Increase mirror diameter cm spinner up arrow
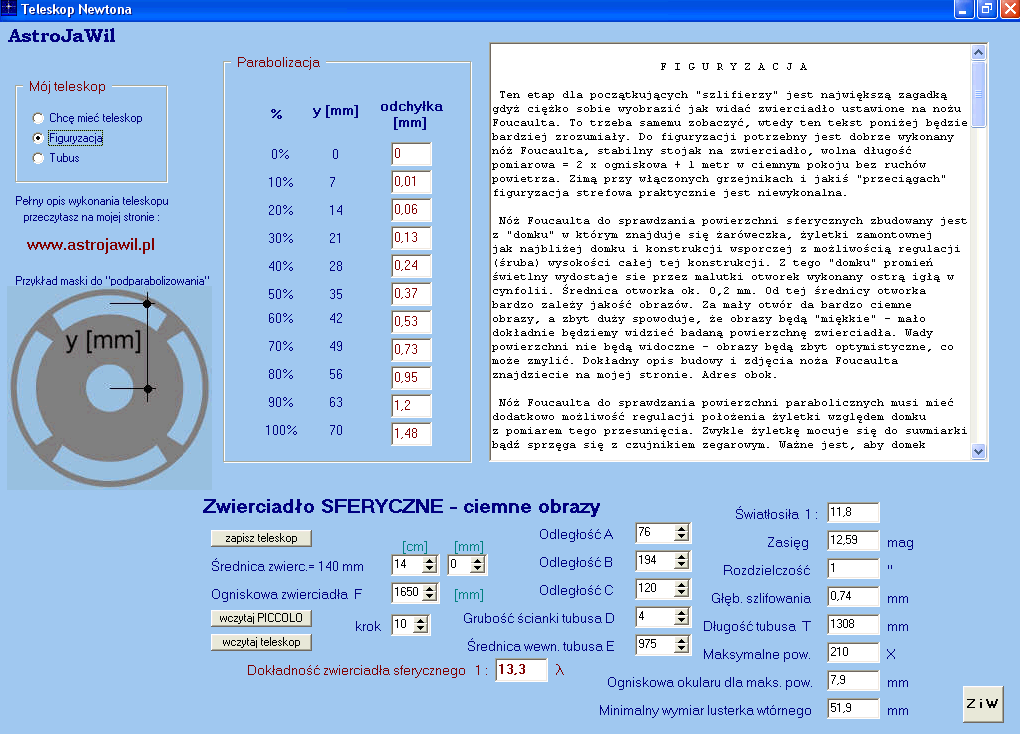 [x=429, y=561]
